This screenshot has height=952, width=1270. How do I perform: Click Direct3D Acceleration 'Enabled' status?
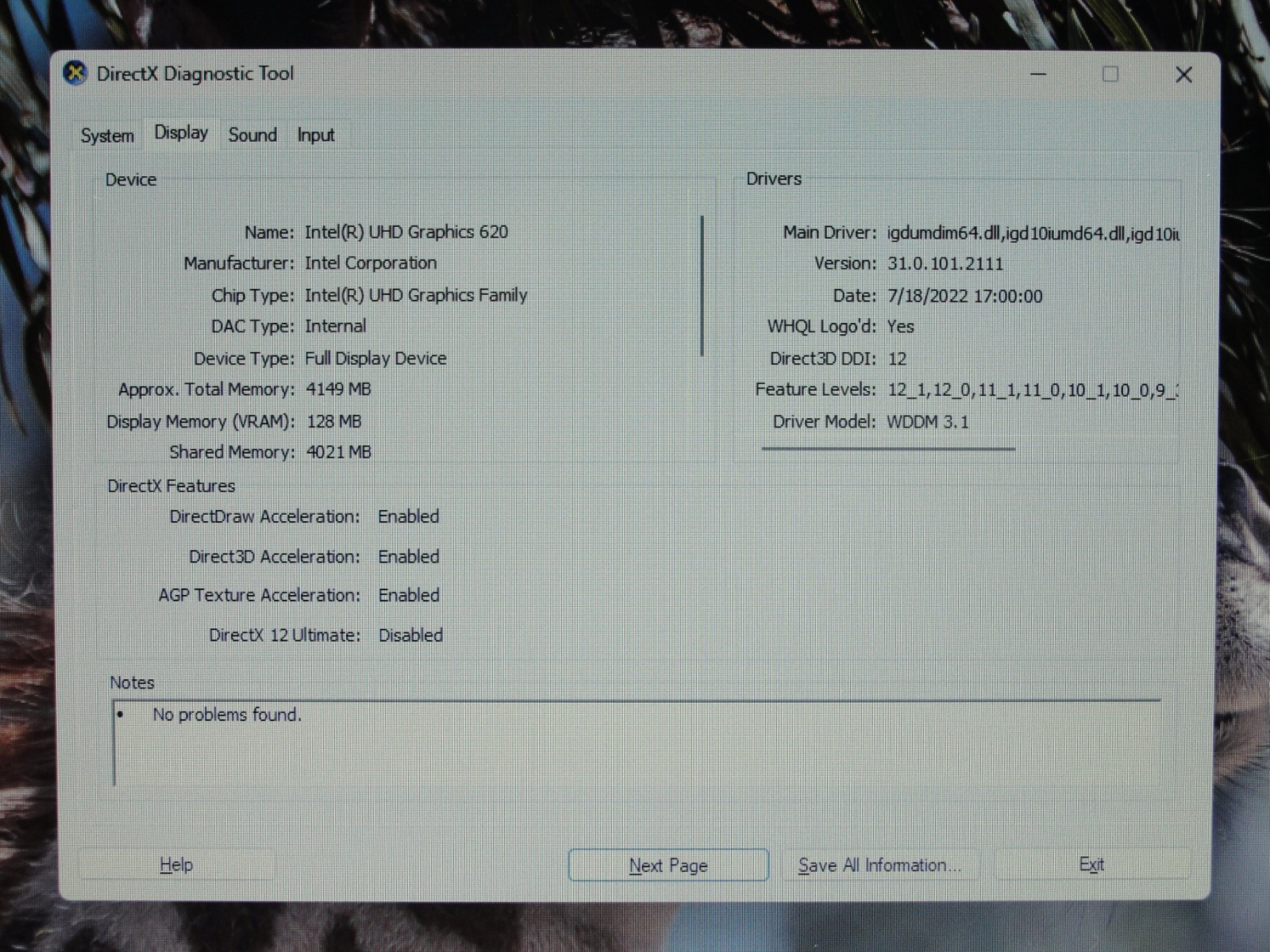click(x=409, y=557)
